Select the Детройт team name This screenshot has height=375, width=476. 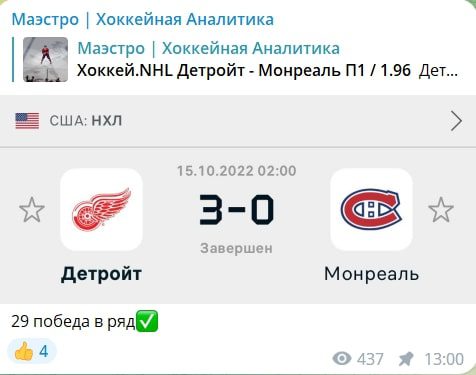[x=101, y=274]
